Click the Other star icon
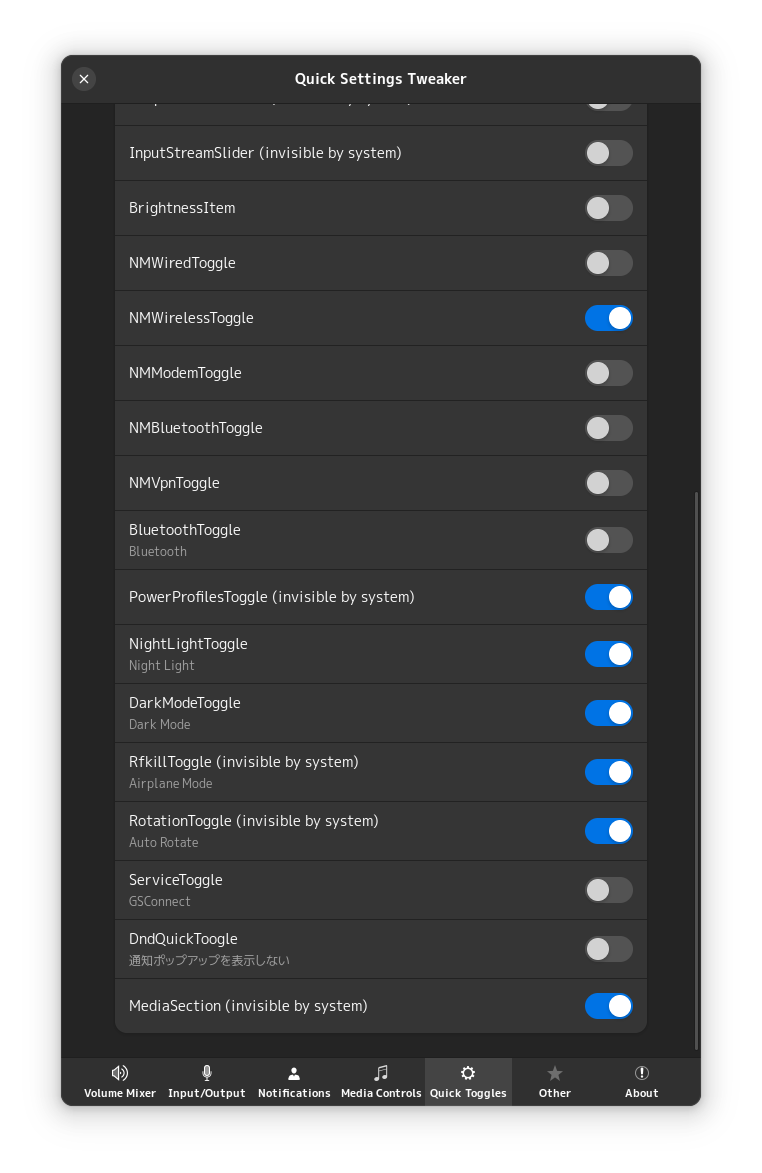This screenshot has width=762, height=1173. (555, 1073)
